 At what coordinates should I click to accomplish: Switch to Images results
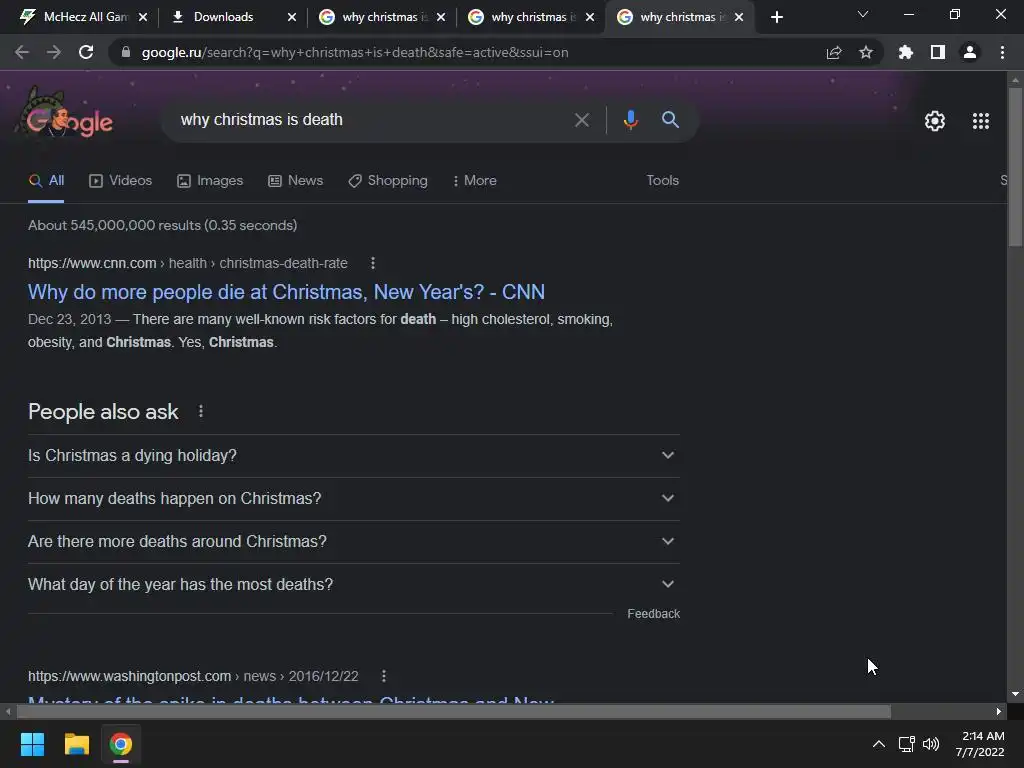(x=210, y=181)
